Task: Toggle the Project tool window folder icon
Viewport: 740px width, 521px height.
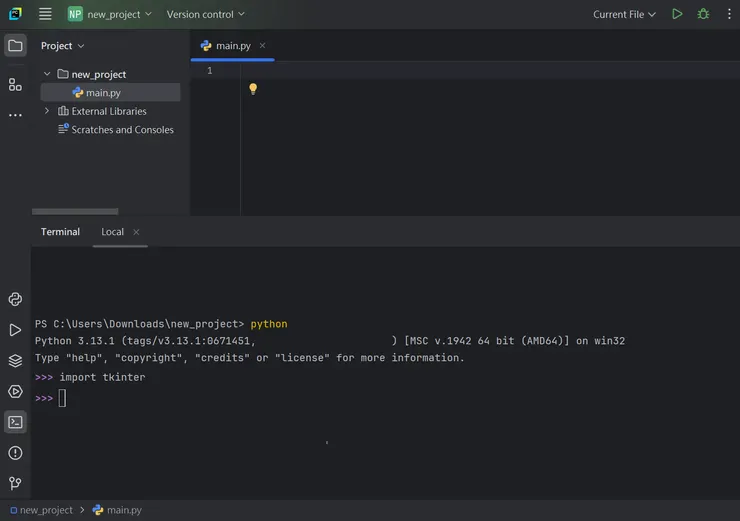Action: tap(15, 45)
